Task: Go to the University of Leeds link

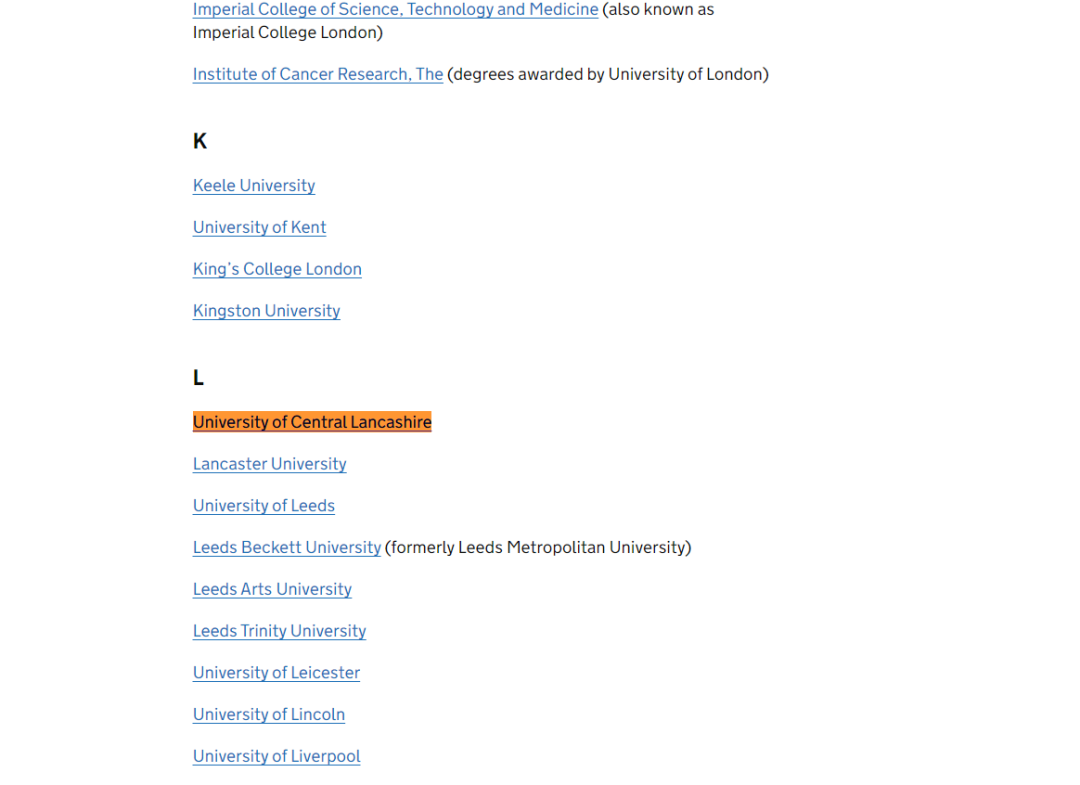Action: pos(263,506)
